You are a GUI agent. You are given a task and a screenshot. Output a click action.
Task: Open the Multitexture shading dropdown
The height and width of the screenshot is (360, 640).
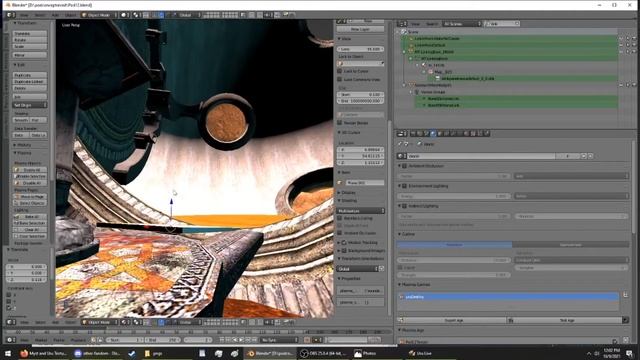[360, 211]
